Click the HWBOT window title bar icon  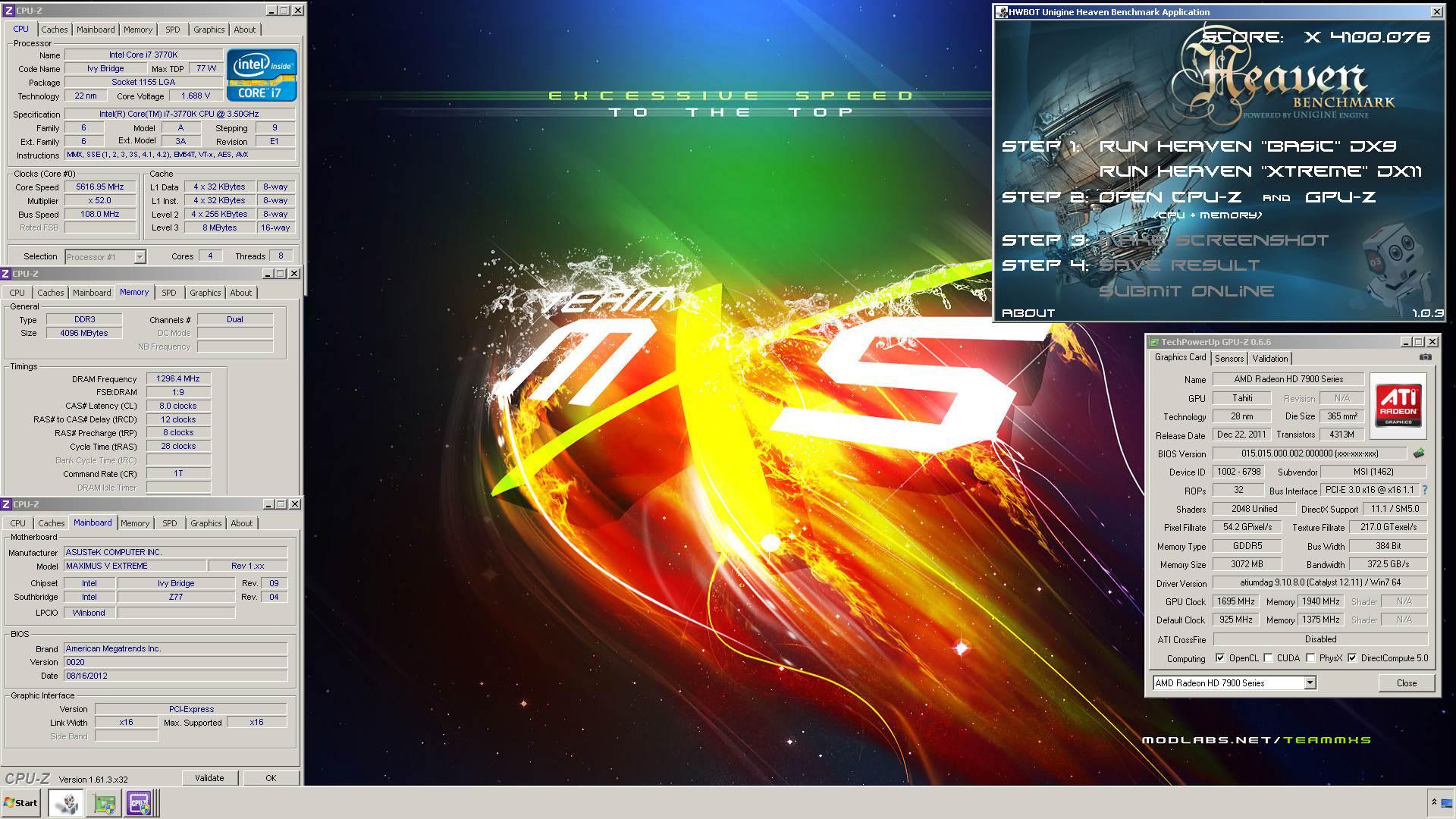tap(1002, 12)
